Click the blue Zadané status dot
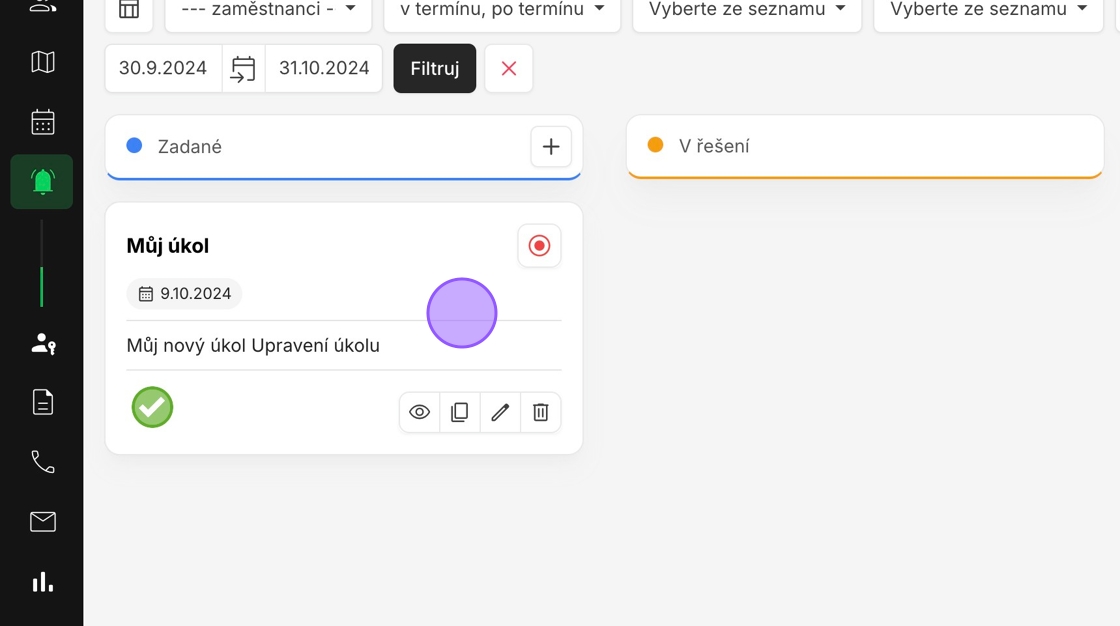Image resolution: width=1120 pixels, height=626 pixels. coord(134,146)
